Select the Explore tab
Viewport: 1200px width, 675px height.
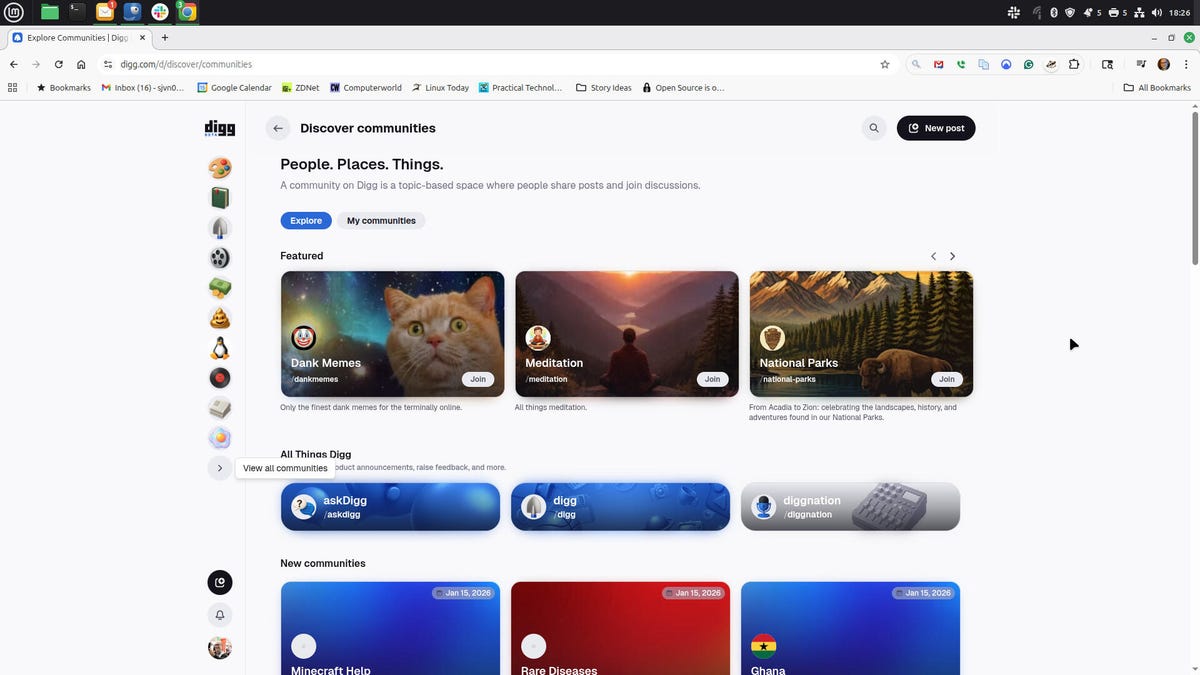305,220
